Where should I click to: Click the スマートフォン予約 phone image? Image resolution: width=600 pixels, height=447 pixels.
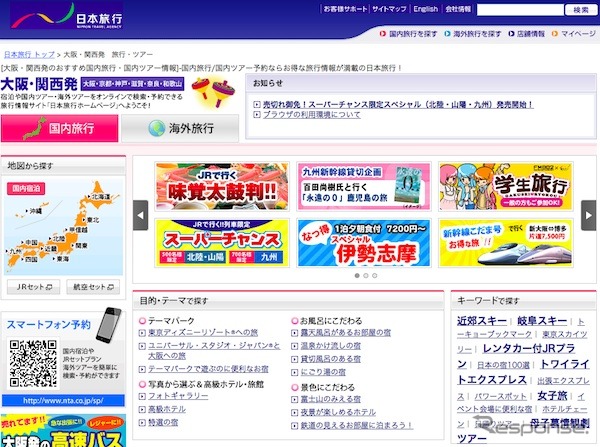109,326
